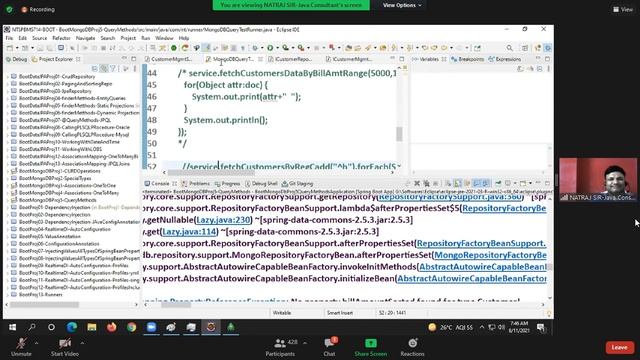Viewport: 640px width, 360px height.
Task: Open Microsoft Edge from taskbar
Action: coord(72,327)
